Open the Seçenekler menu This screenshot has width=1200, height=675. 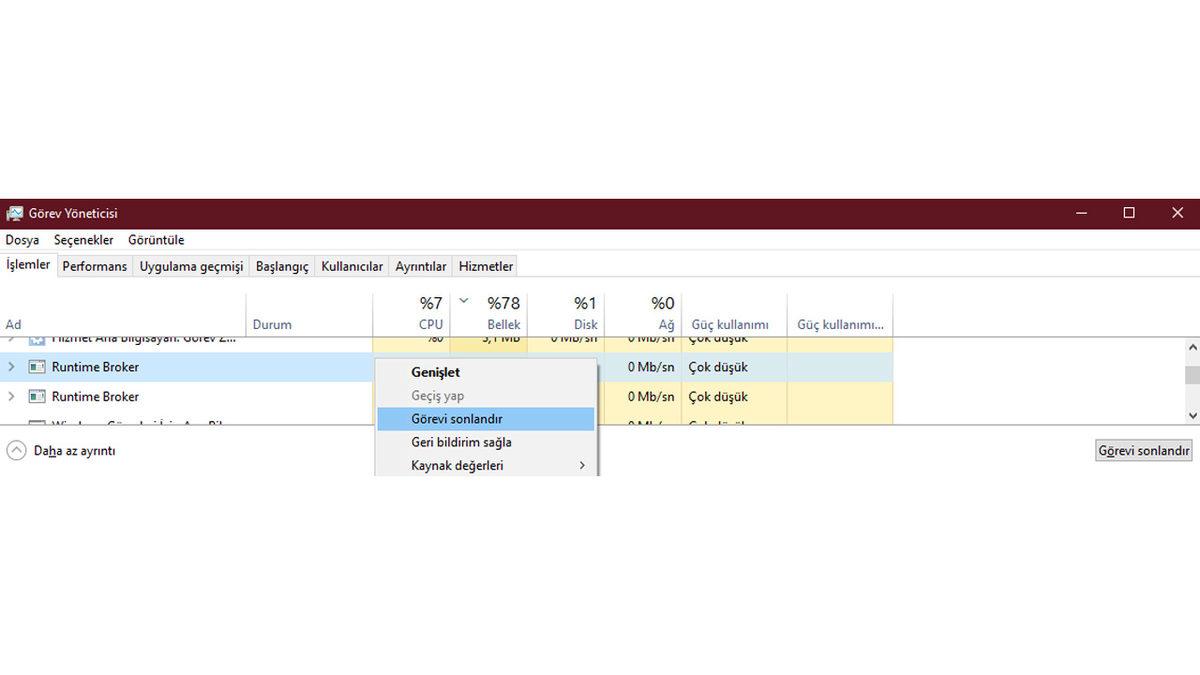84,240
